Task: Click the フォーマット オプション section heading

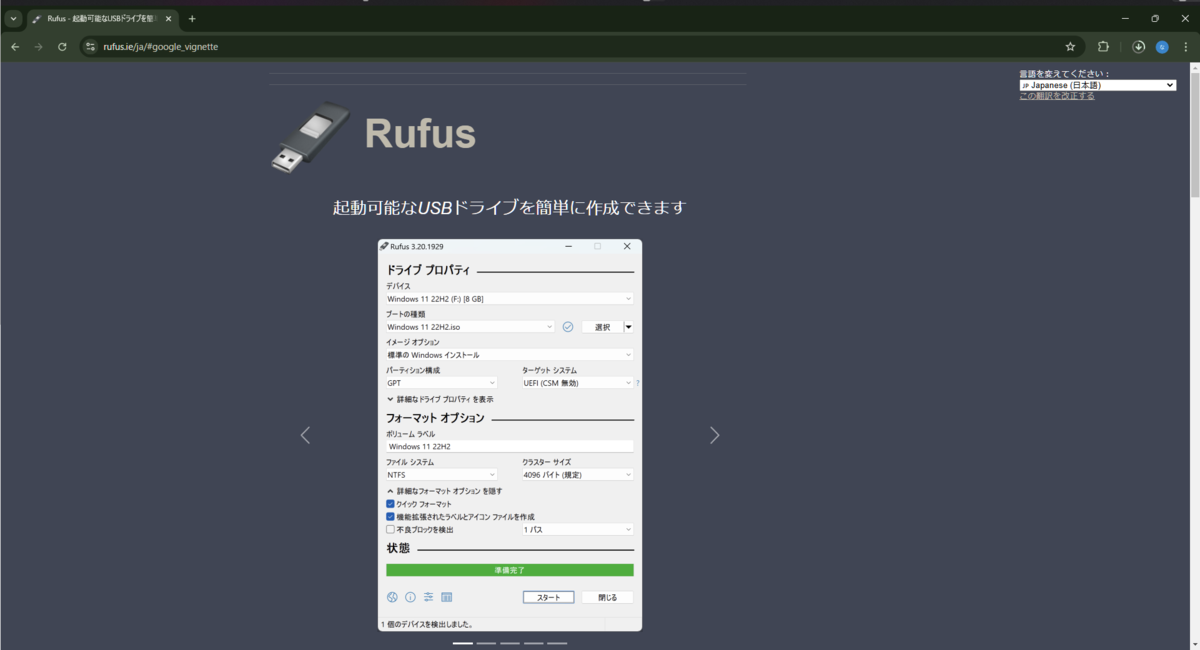Action: 436,418
